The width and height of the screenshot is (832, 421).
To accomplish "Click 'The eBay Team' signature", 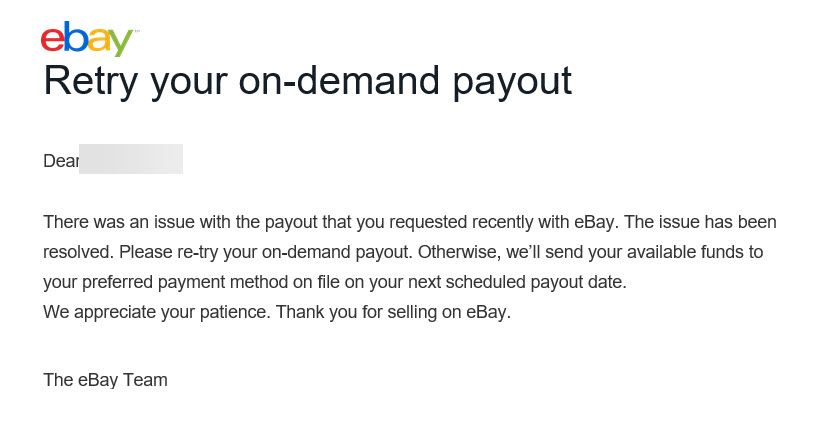I will click(x=106, y=380).
